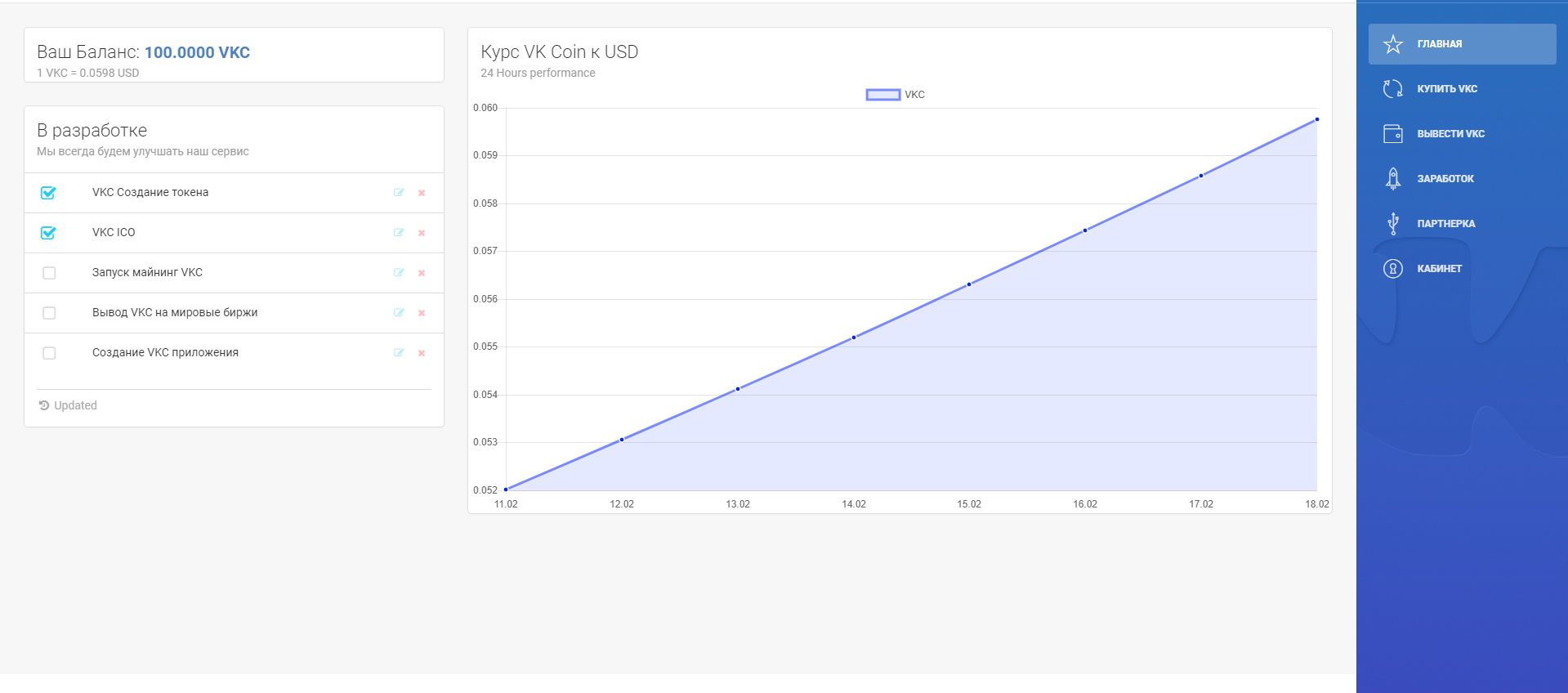Open Купить VKC menu item
1568x693 pixels.
(1463, 89)
